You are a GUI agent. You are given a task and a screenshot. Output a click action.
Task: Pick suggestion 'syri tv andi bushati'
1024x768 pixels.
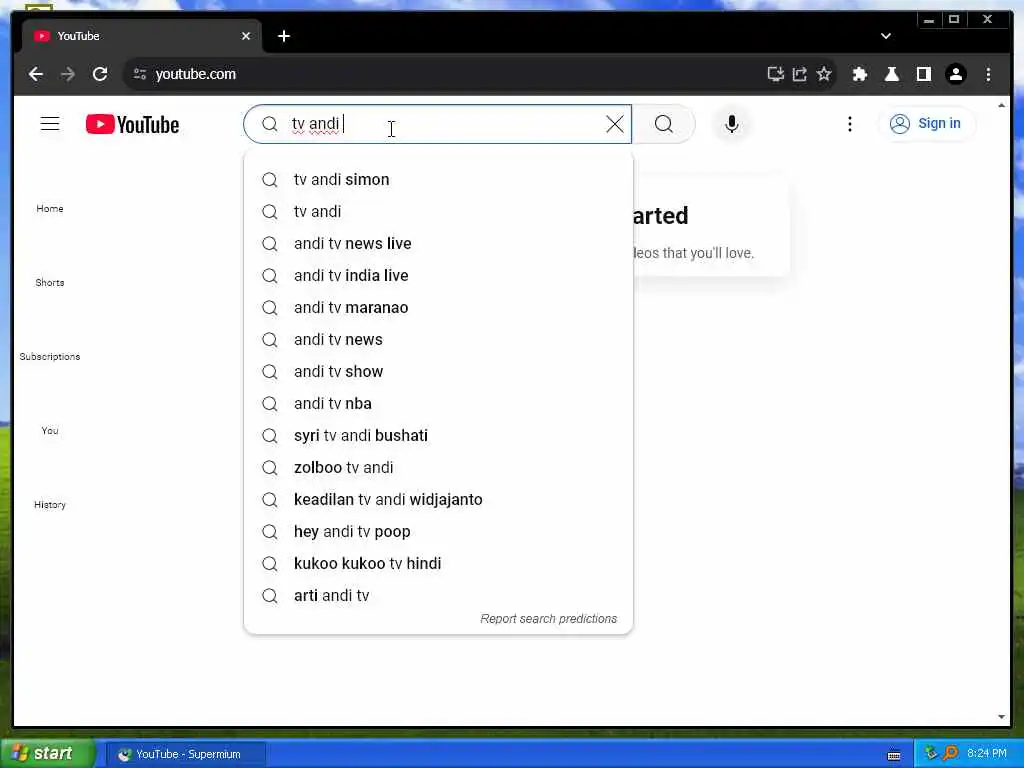[x=438, y=436]
